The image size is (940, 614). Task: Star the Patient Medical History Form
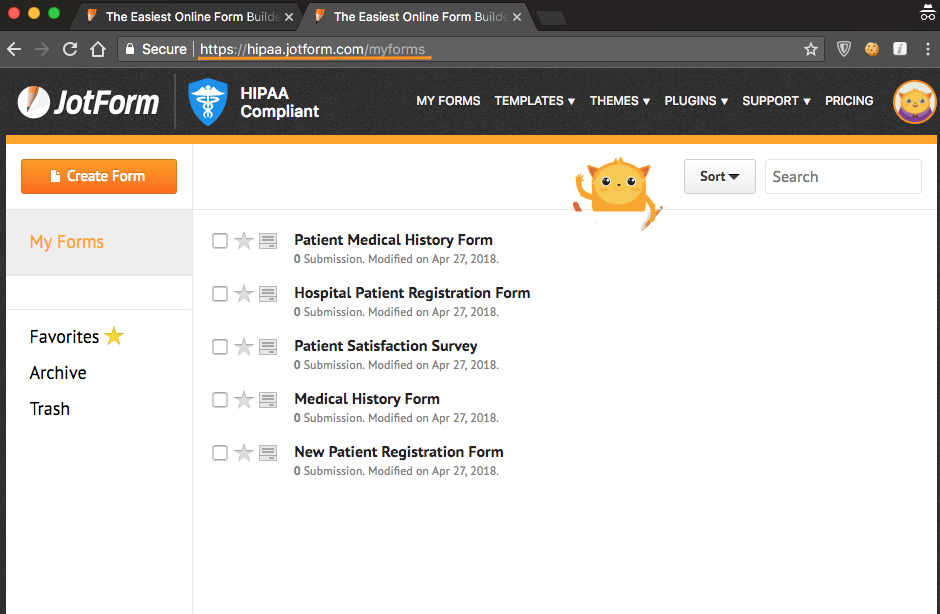244,241
